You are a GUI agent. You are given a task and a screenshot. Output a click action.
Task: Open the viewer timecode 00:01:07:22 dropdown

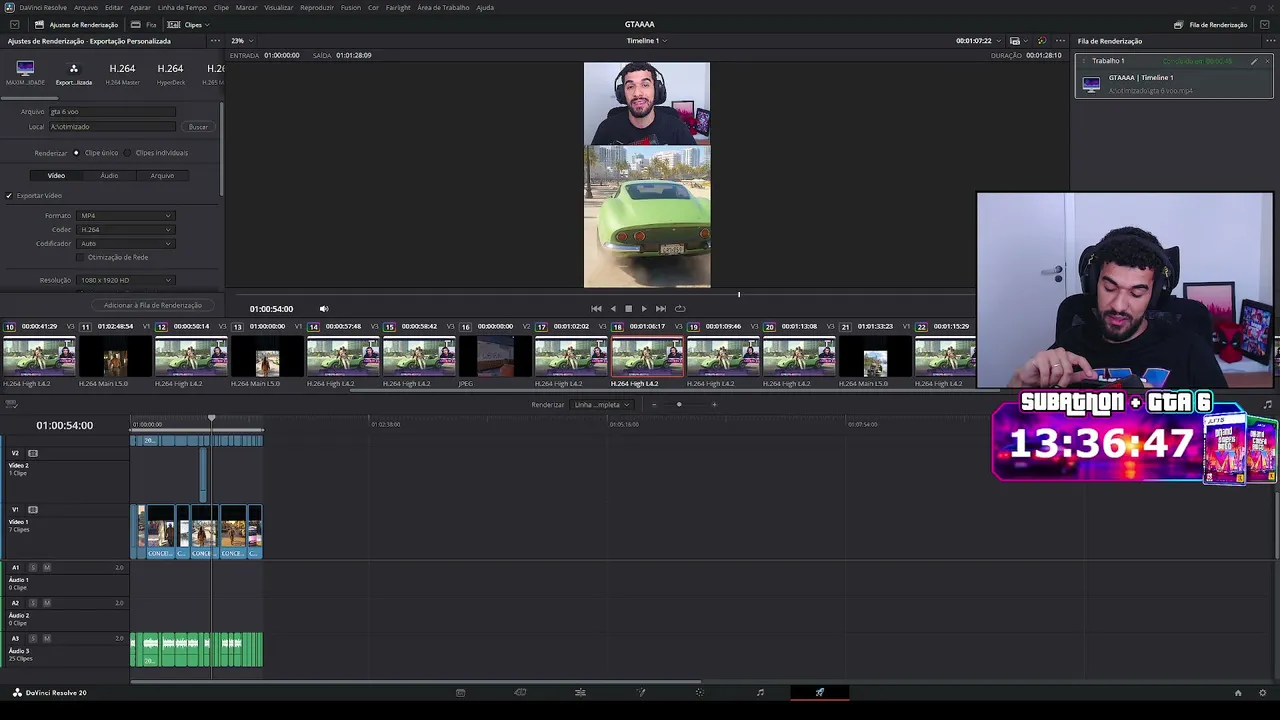[977, 41]
